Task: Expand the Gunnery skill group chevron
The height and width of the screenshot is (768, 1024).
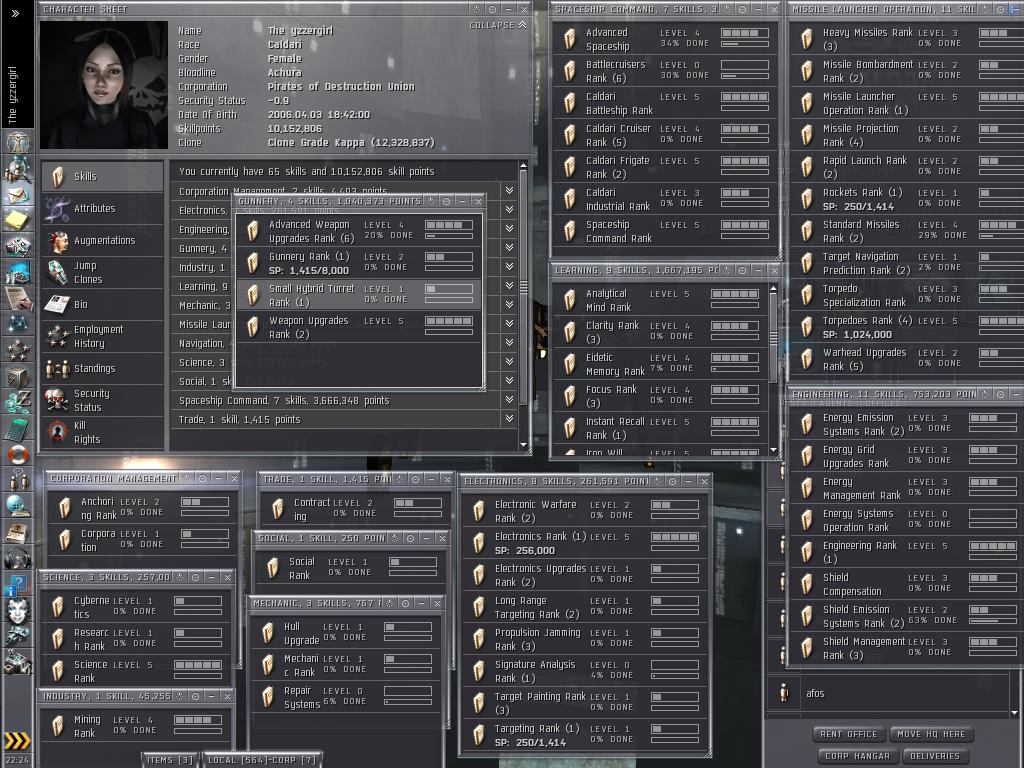Action: [509, 248]
